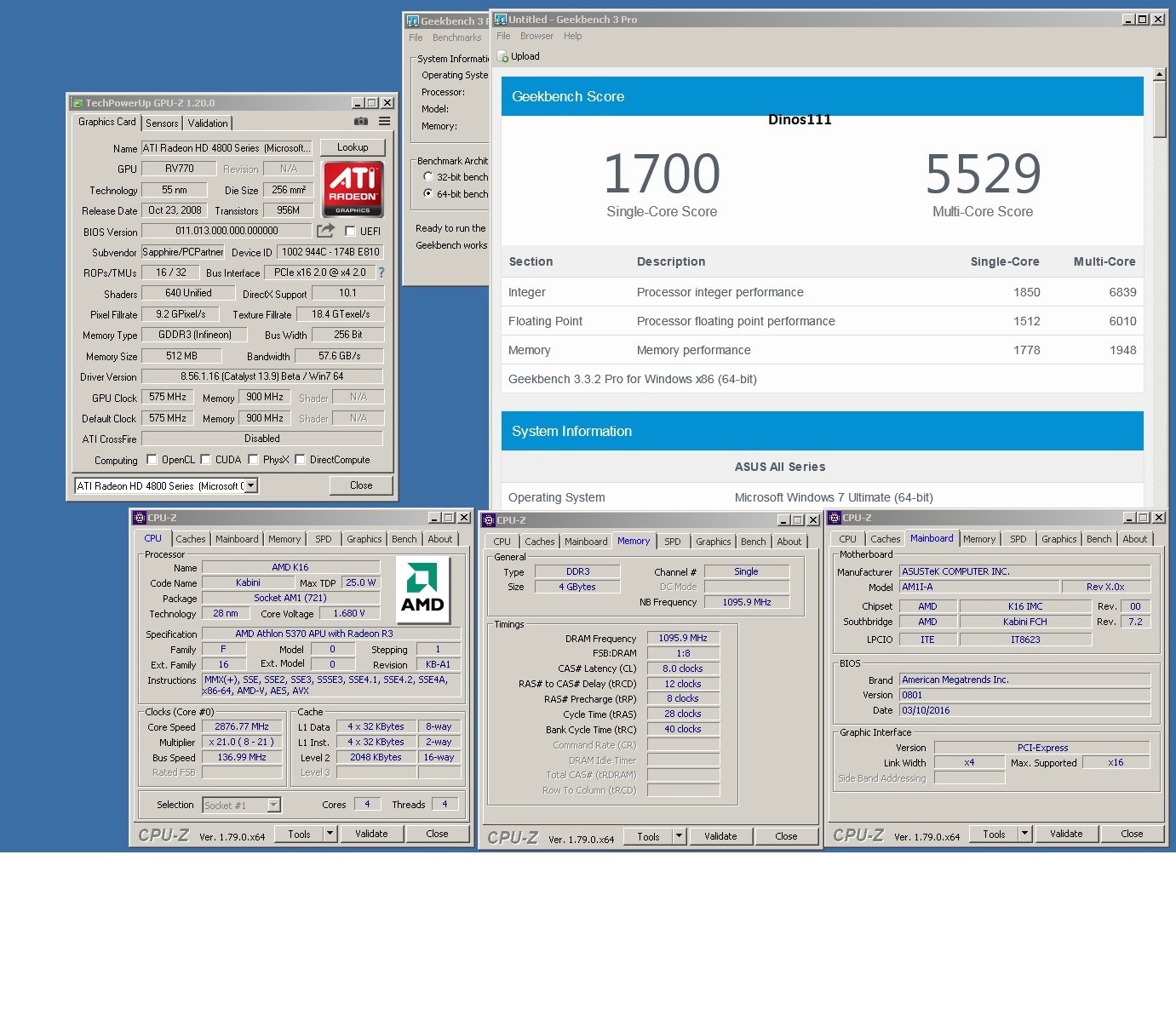Click the Core Speed value 2876.77 MHz

[x=242, y=726]
